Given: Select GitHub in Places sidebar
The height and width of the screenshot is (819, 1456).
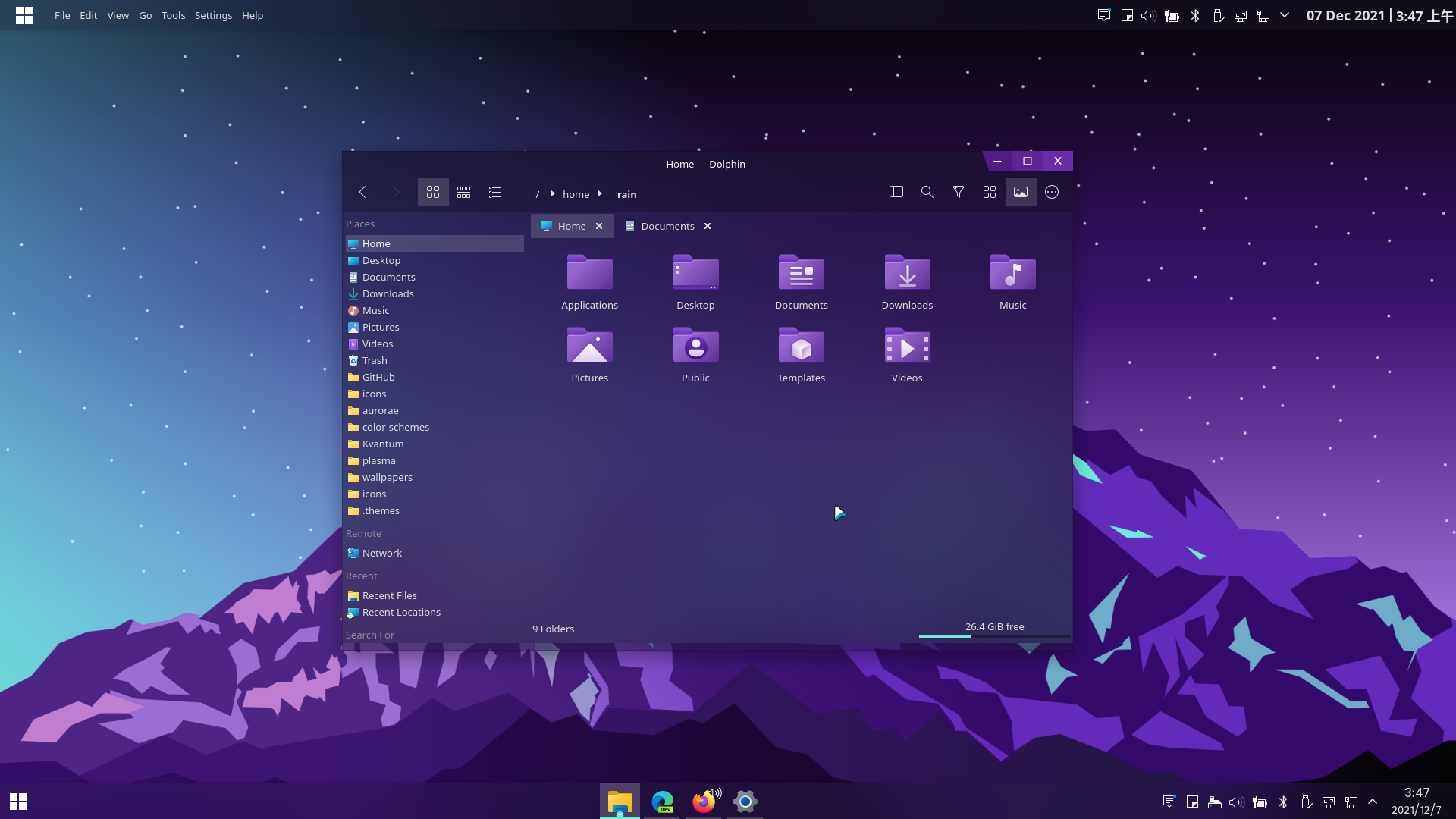Looking at the screenshot, I should tap(435, 377).
